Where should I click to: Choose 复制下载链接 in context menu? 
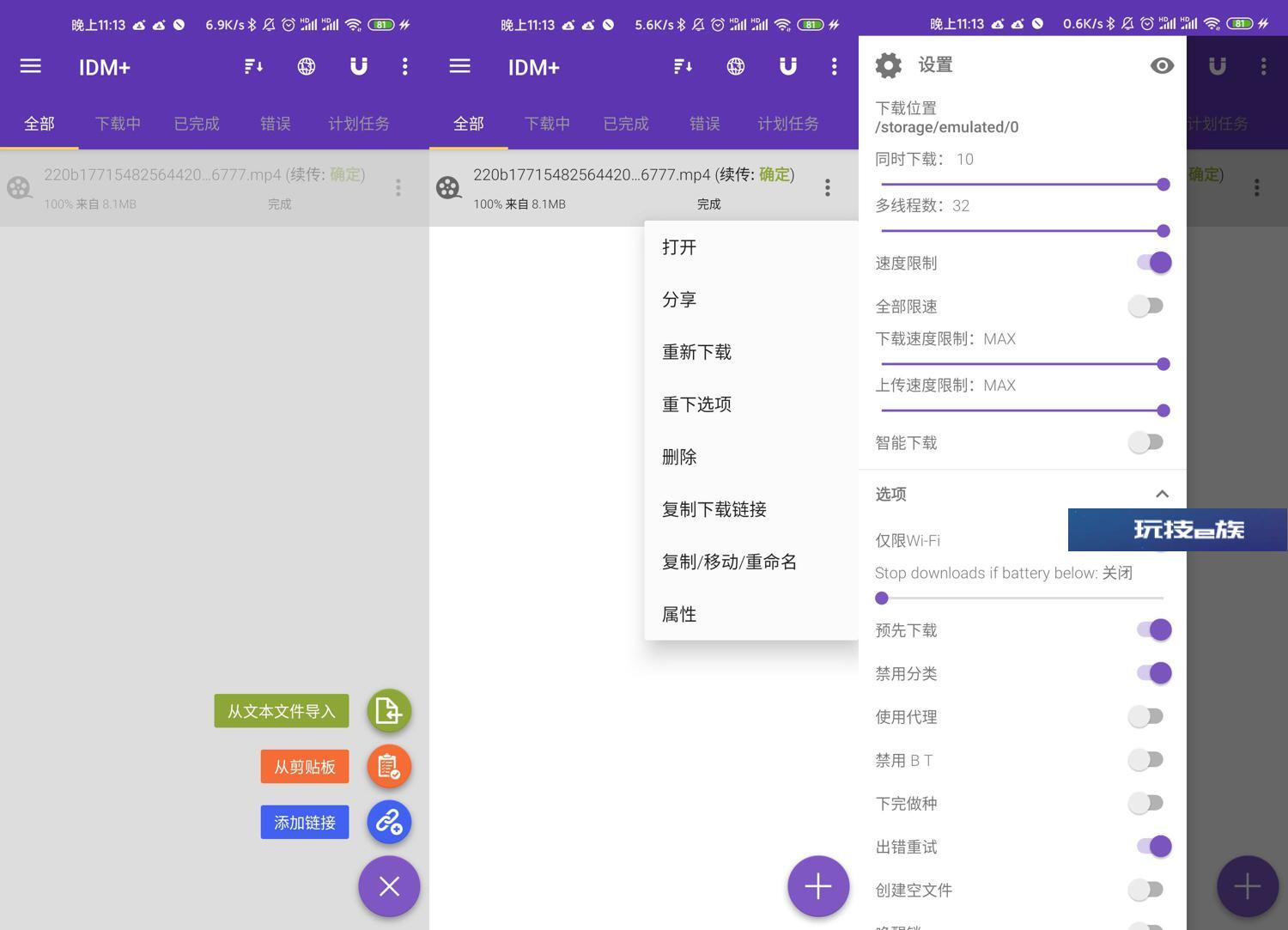[751, 509]
